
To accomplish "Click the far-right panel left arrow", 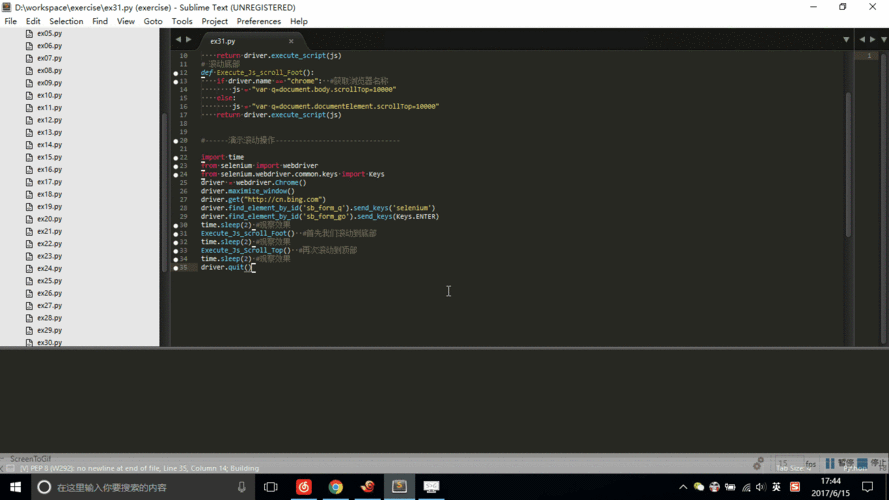I will [862, 40].
